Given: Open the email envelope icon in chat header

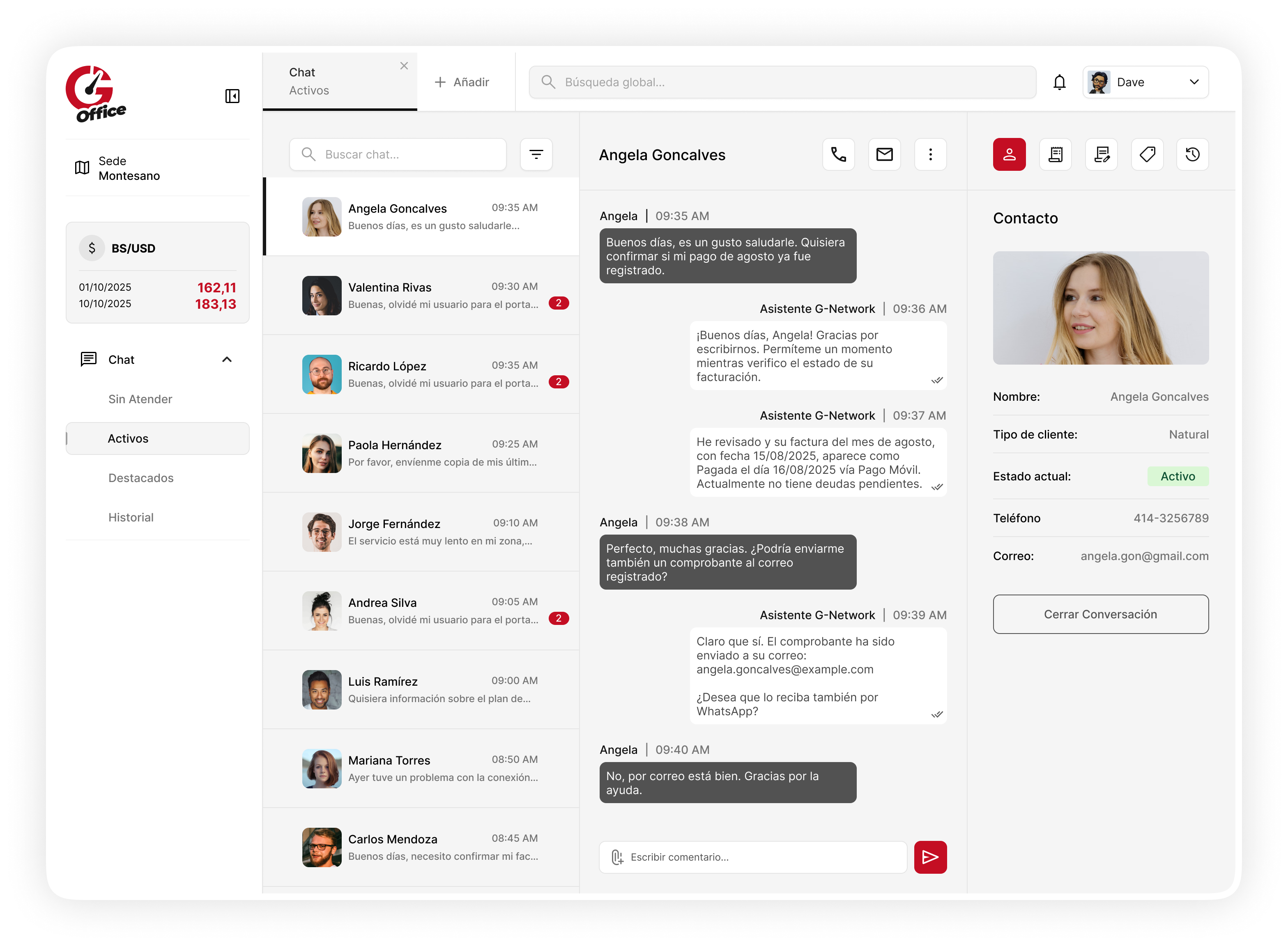Looking at the screenshot, I should click(884, 154).
